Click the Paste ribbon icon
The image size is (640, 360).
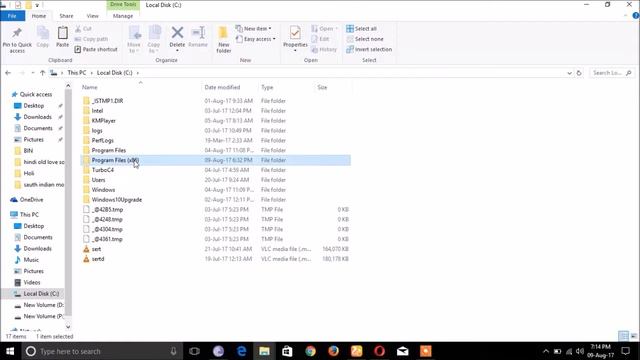(x=62, y=33)
